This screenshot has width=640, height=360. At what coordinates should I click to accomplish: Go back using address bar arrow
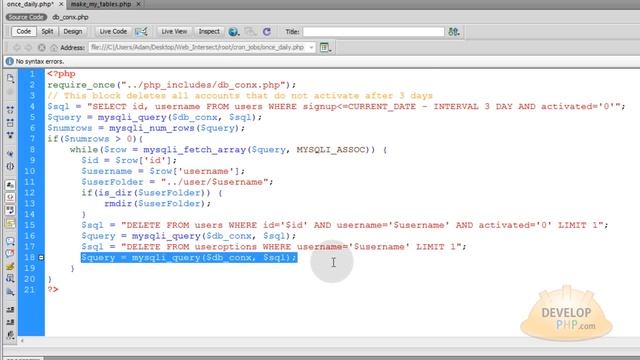pos(17,48)
